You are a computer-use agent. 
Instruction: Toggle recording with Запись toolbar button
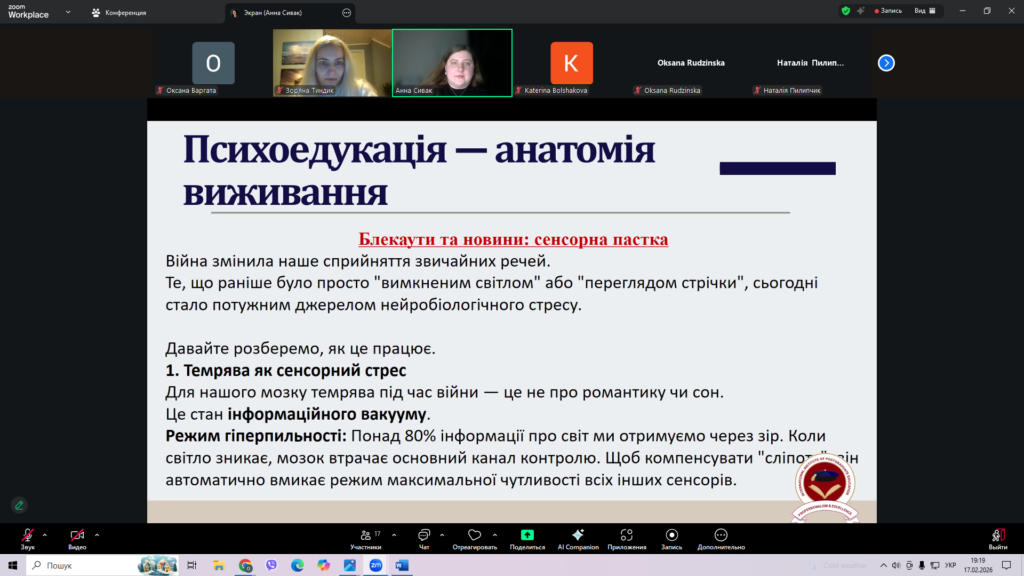point(671,536)
